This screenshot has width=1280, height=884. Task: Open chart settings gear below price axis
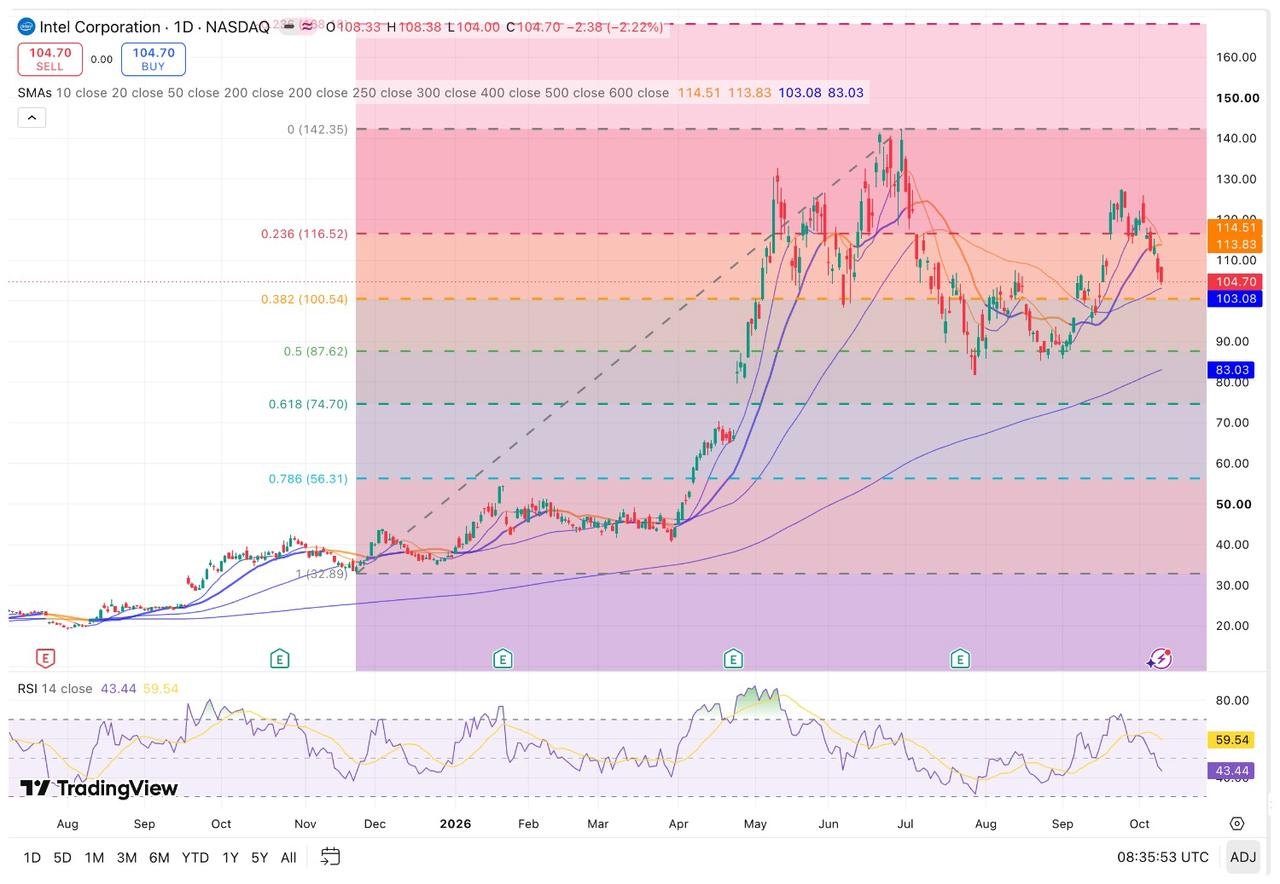click(x=1237, y=824)
